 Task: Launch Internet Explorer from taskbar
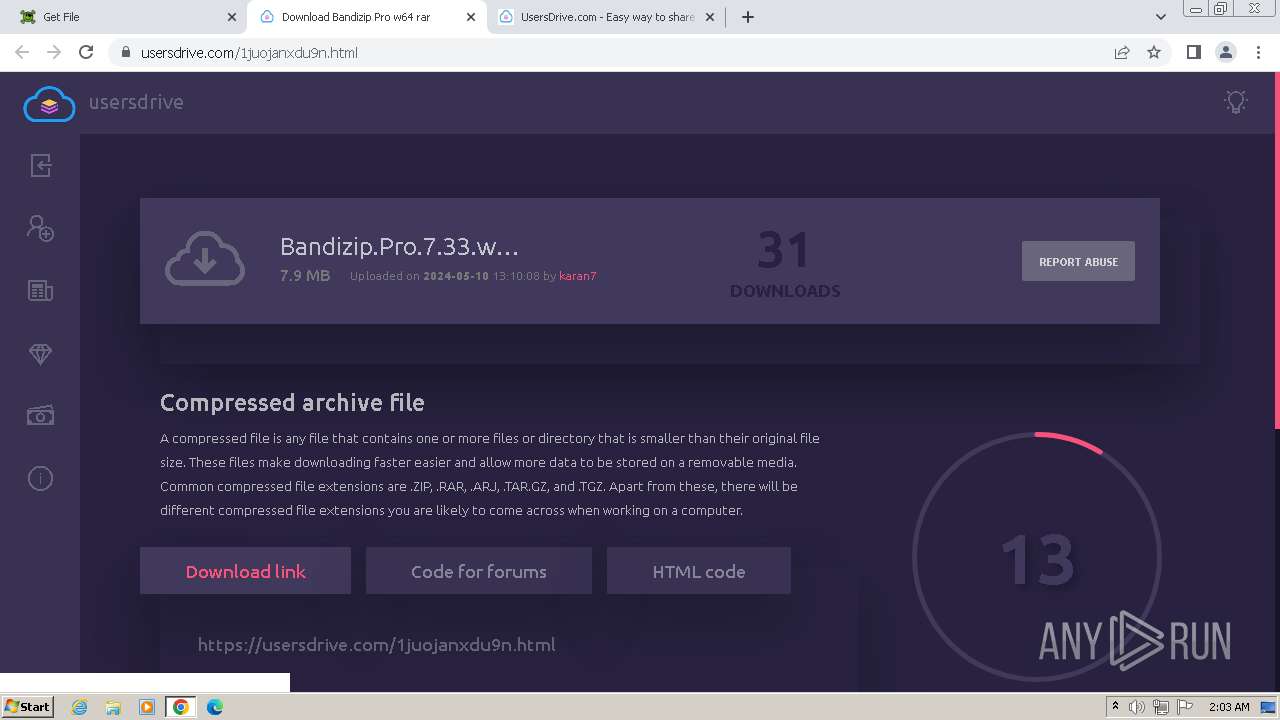pos(79,707)
